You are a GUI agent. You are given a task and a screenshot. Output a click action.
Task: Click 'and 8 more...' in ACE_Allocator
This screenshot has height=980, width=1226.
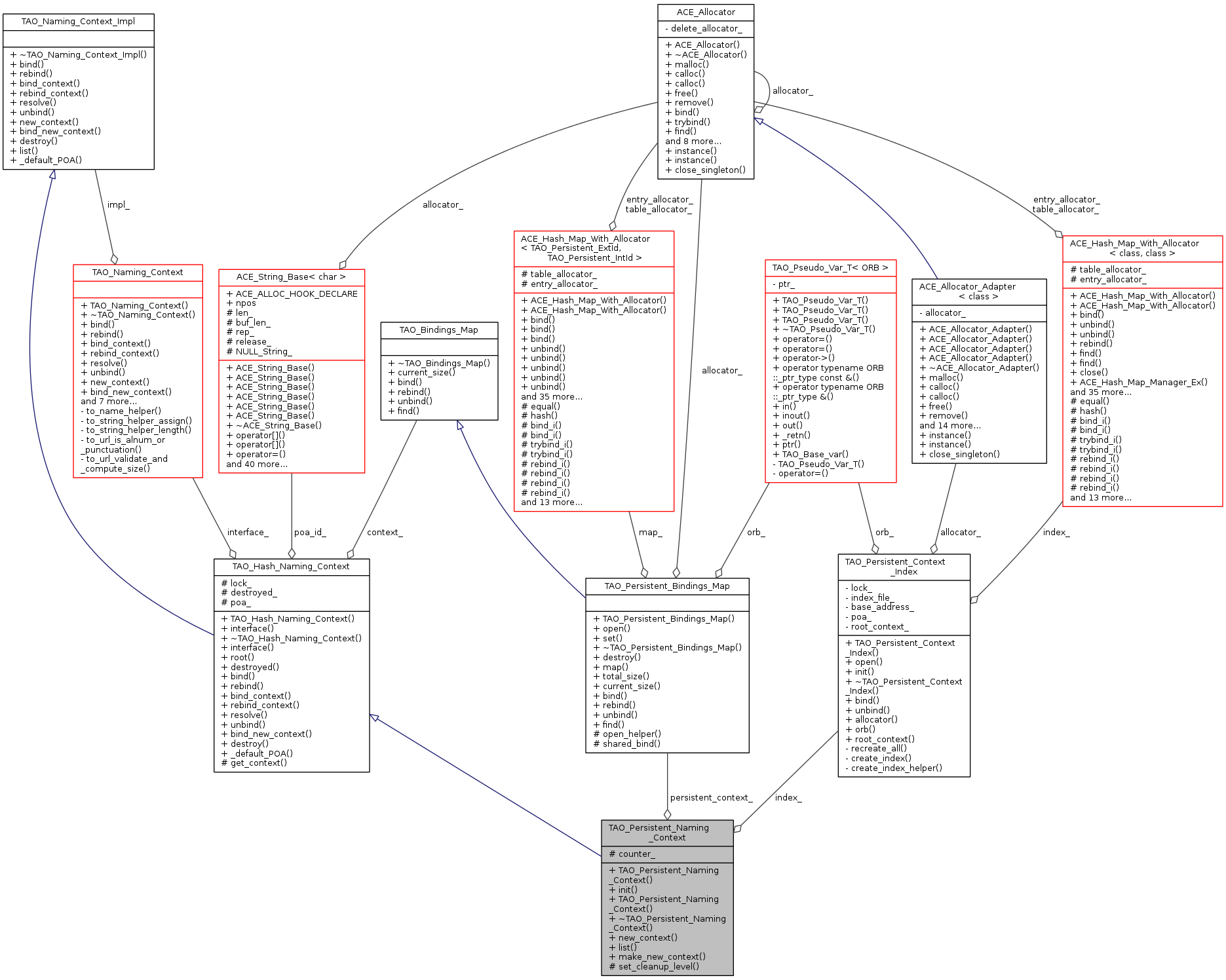pos(693,141)
